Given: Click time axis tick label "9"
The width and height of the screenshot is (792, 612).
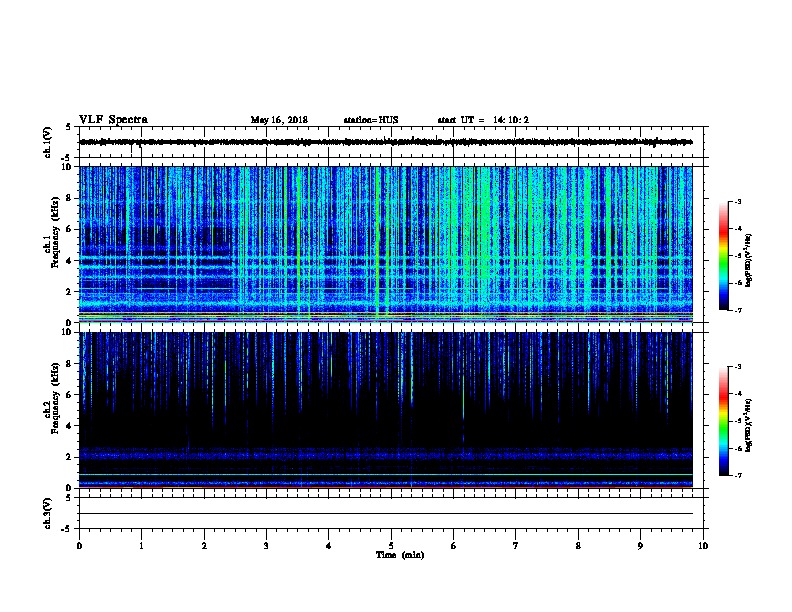Looking at the screenshot, I should click(x=640, y=546).
